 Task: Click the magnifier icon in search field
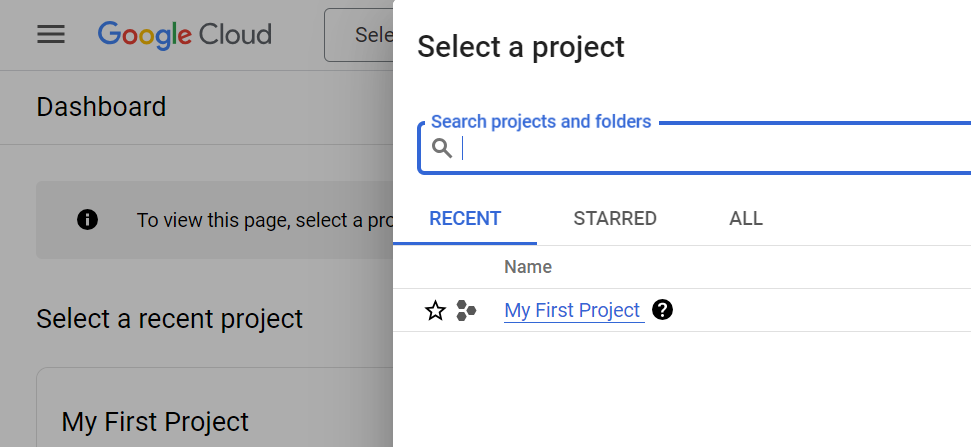(442, 149)
